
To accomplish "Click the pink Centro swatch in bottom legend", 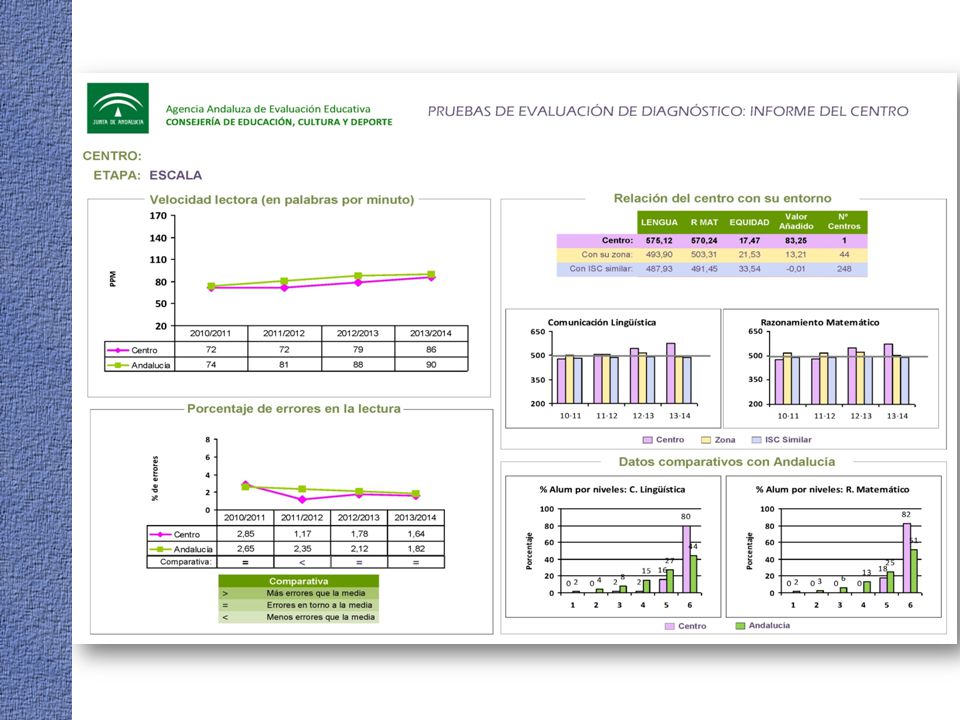I will pyautogui.click(x=670, y=626).
